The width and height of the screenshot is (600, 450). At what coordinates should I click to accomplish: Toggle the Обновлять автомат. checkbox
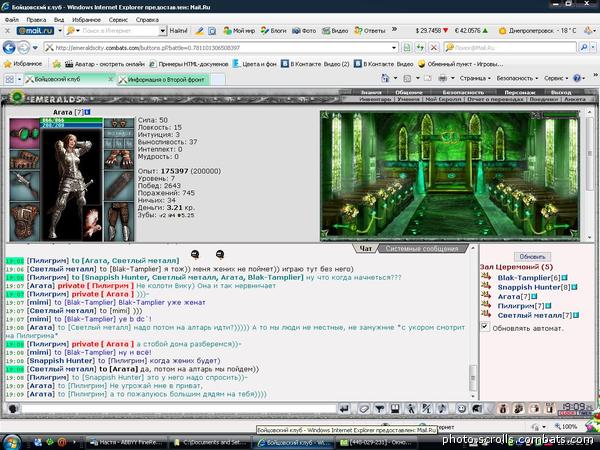tap(485, 327)
